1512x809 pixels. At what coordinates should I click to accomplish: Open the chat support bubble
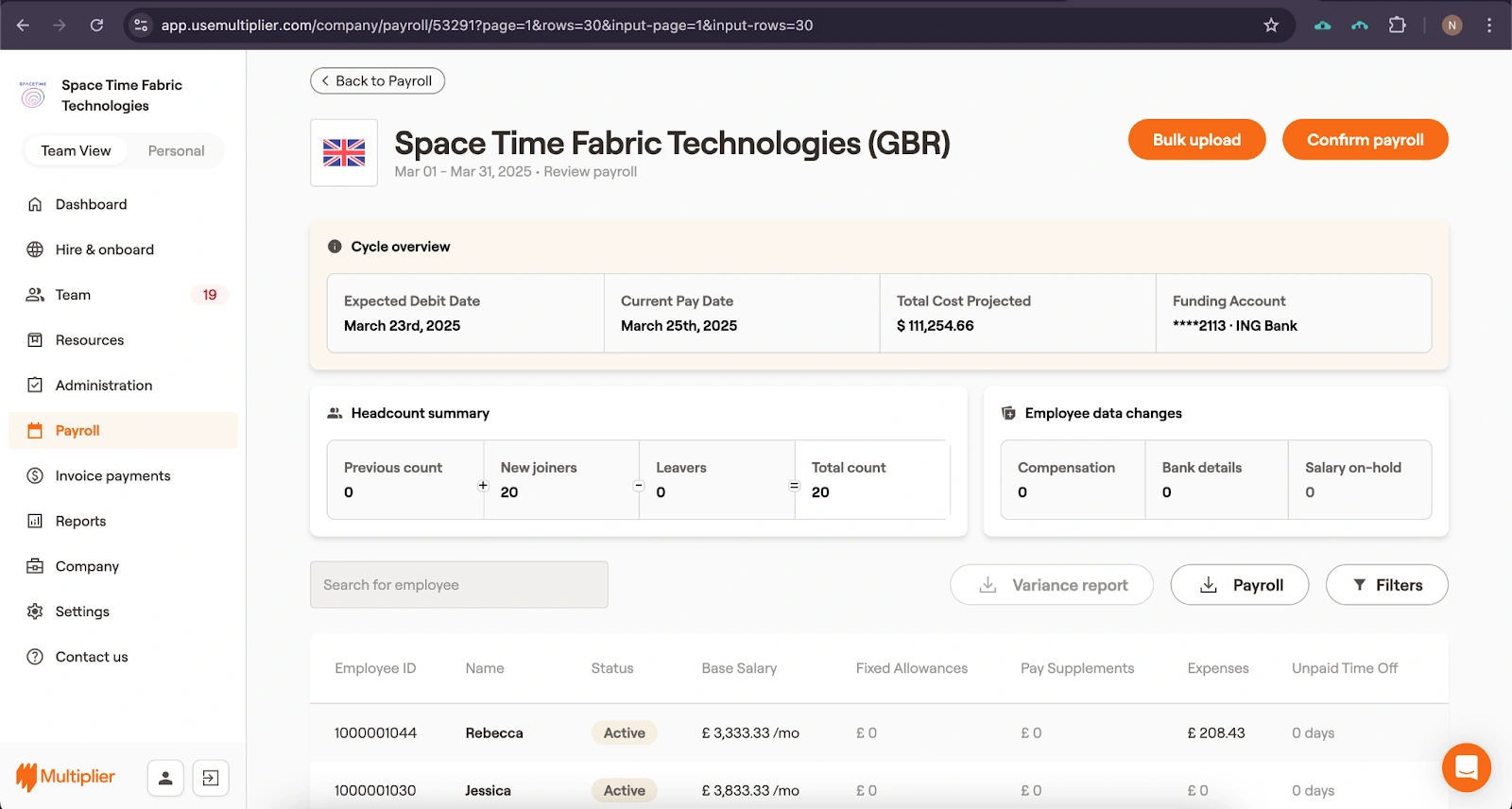tap(1466, 767)
